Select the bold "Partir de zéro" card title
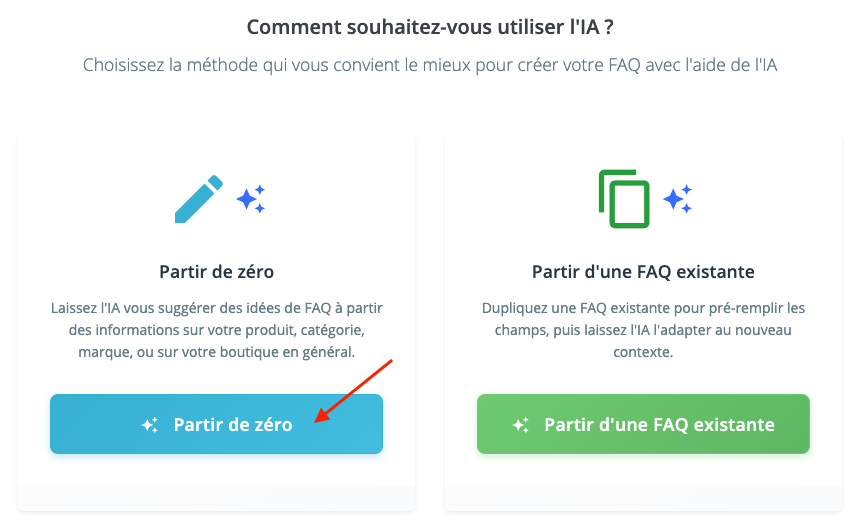The image size is (852, 521). point(216,271)
